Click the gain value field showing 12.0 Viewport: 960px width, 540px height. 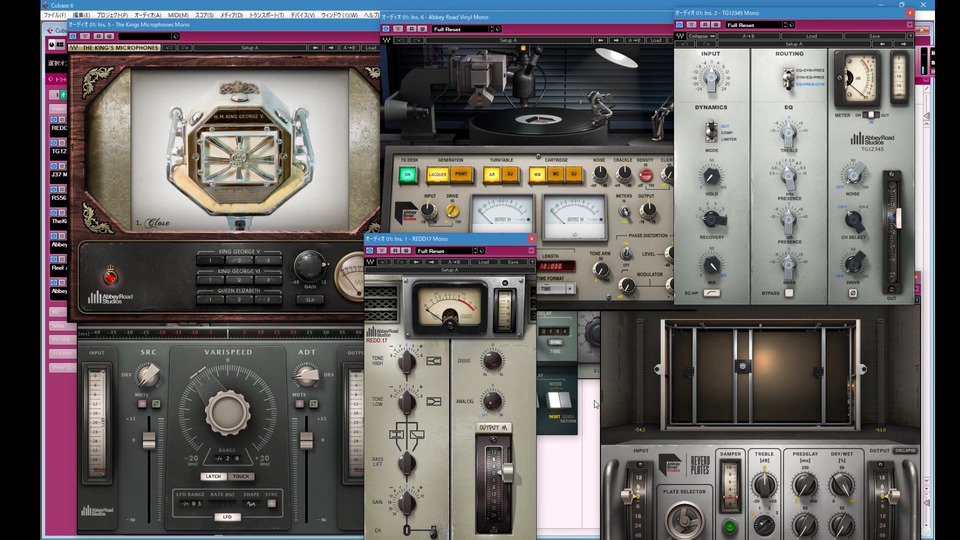coord(310,300)
